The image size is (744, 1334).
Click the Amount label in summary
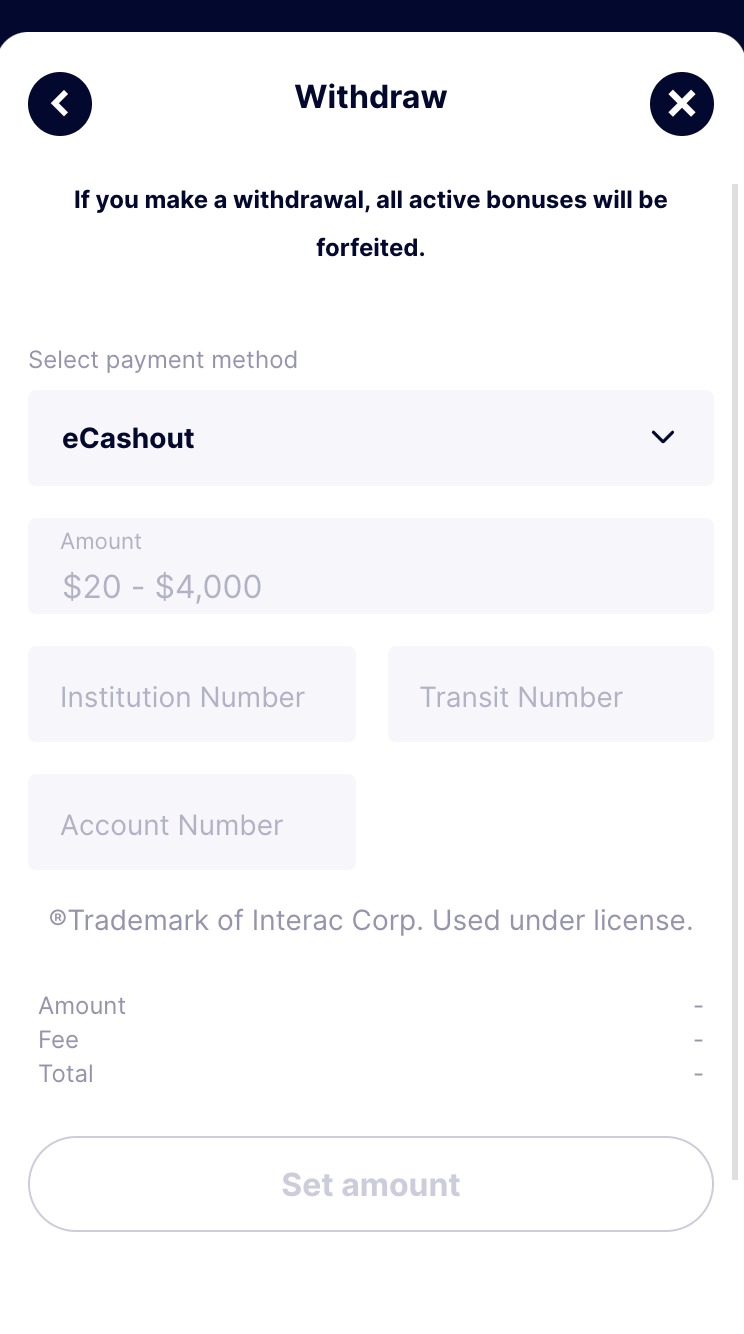[x=82, y=1006]
